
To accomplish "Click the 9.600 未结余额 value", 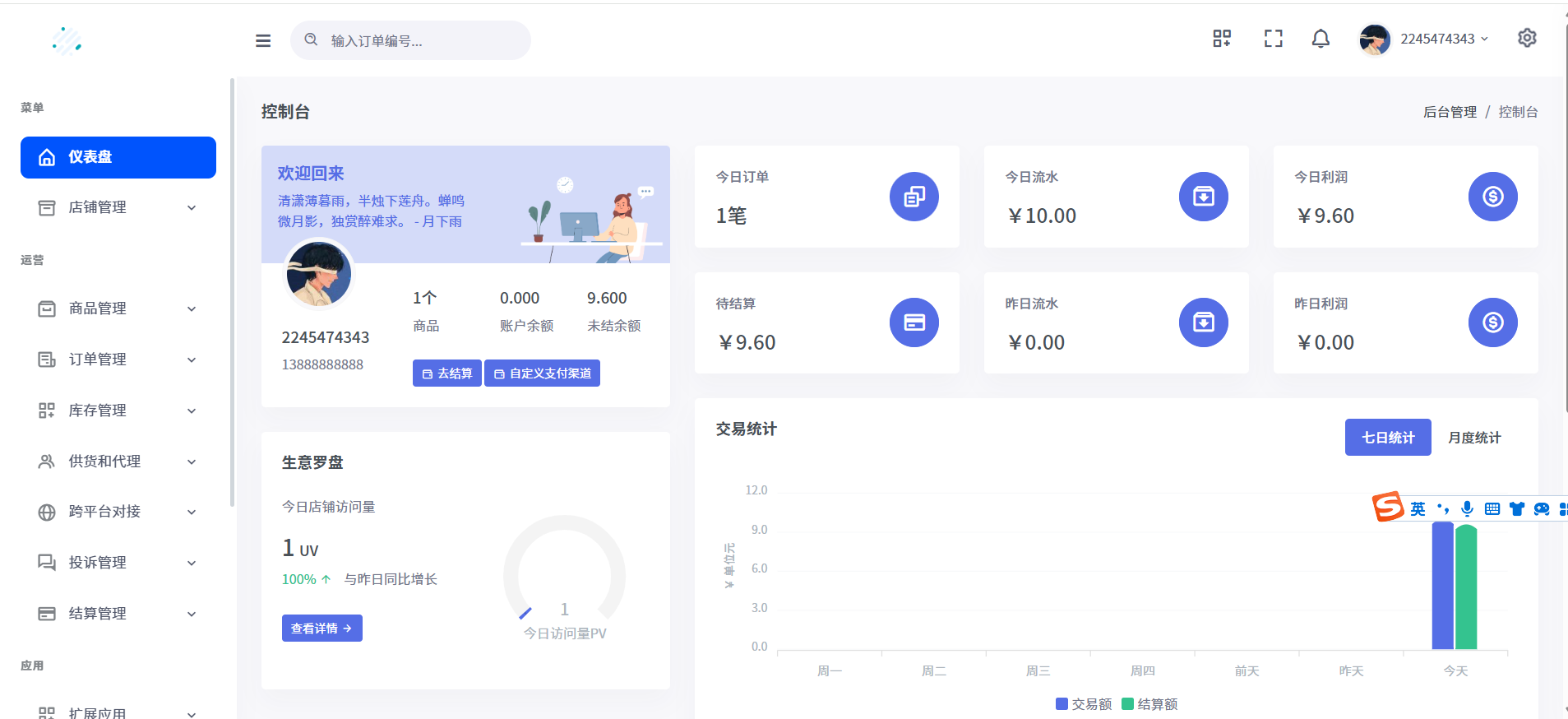I will [x=607, y=298].
